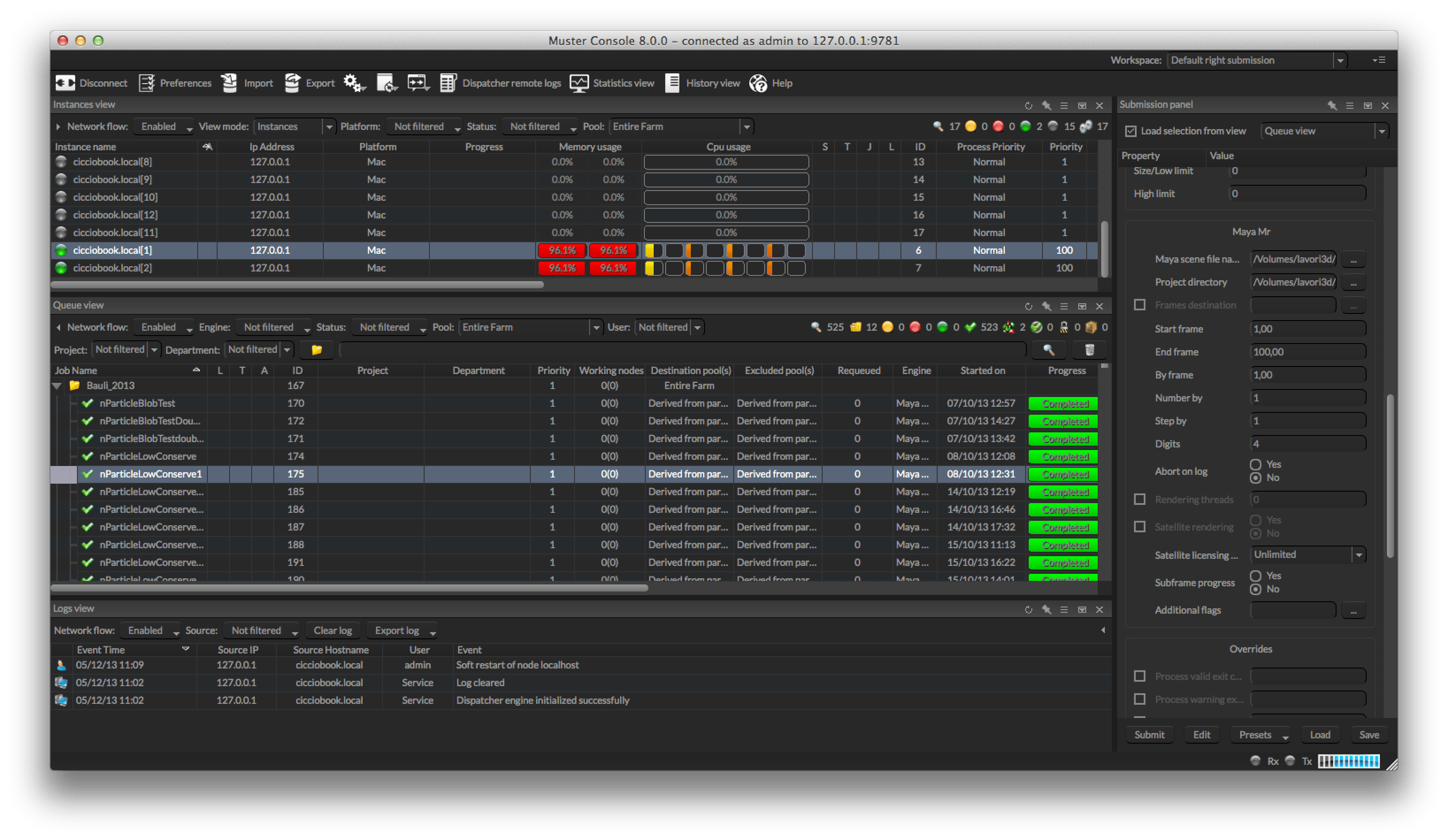This screenshot has height=840, width=1448.
Task: Click the Queue view search magnifier button
Action: [x=1049, y=349]
